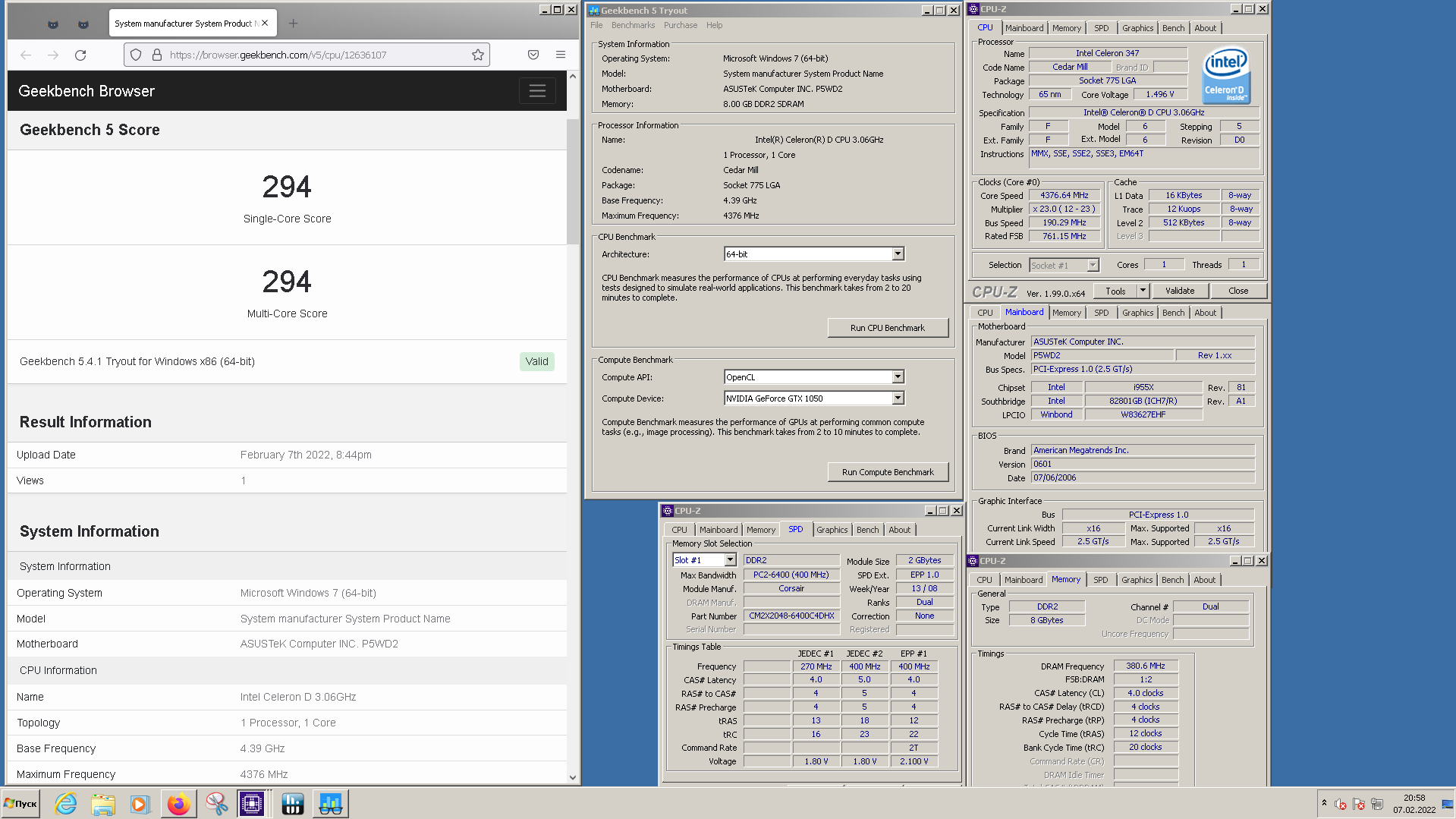1456x819 pixels.
Task: Open the Compute Device dropdown
Action: 898,398
